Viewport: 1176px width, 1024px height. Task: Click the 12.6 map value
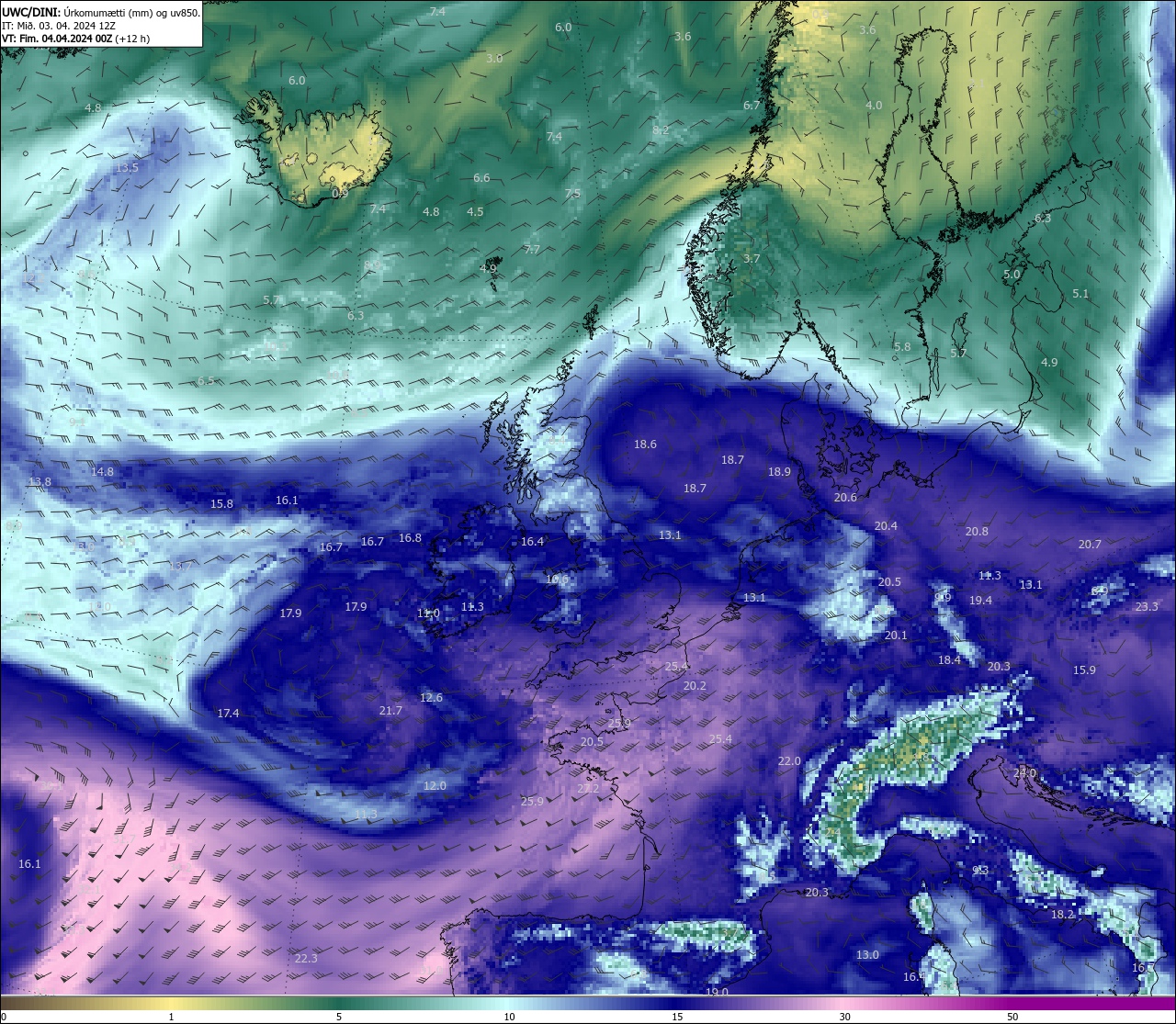[x=431, y=697]
